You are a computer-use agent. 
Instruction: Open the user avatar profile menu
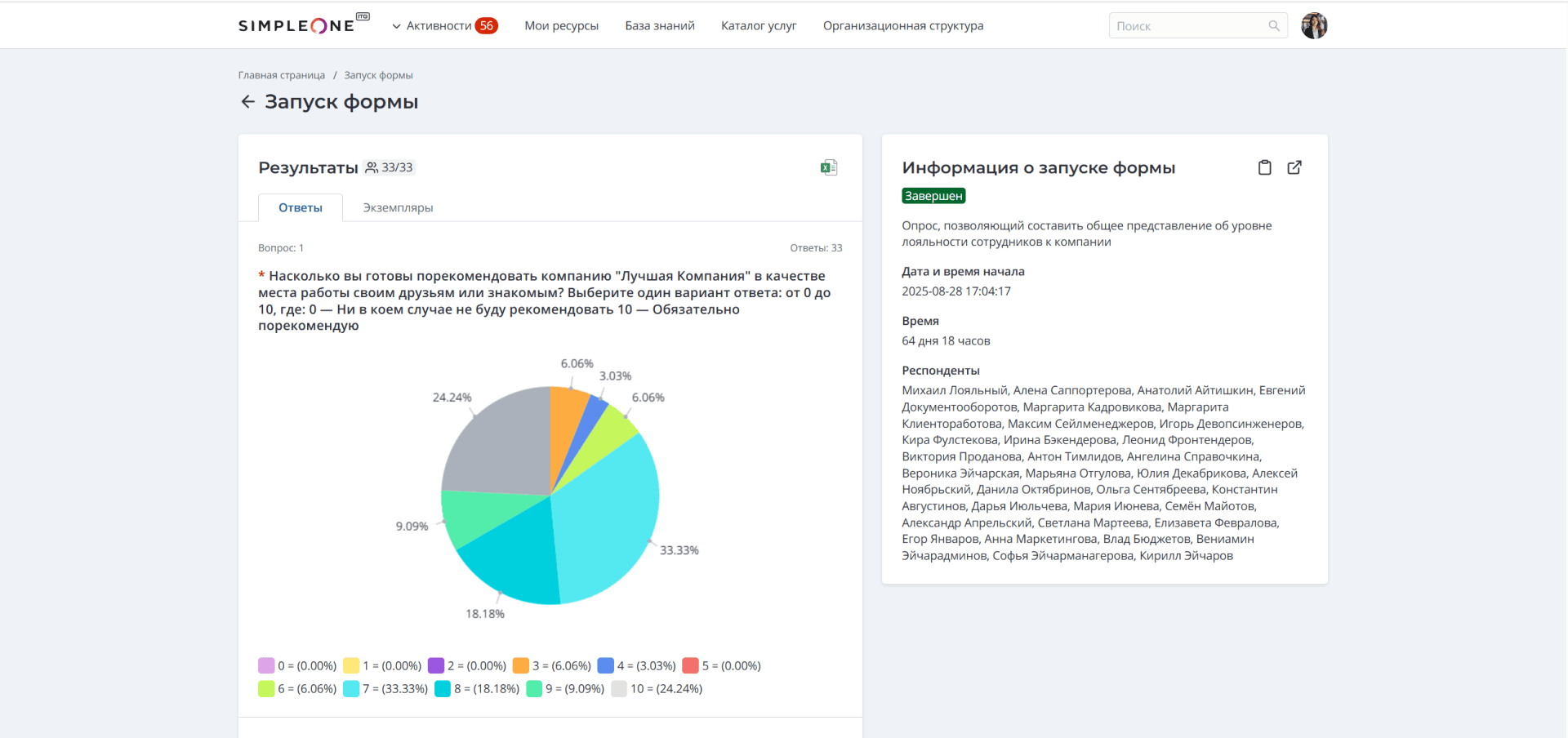[x=1314, y=26]
